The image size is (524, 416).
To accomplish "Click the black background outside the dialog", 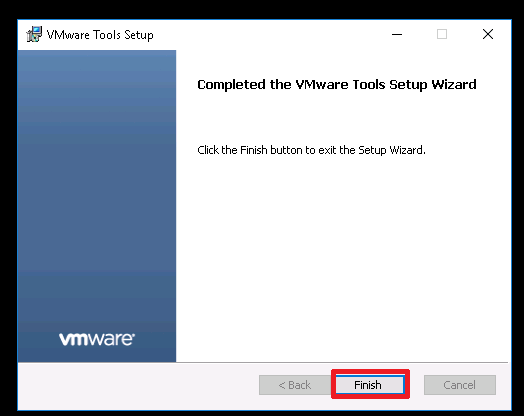I will tap(261, 9).
